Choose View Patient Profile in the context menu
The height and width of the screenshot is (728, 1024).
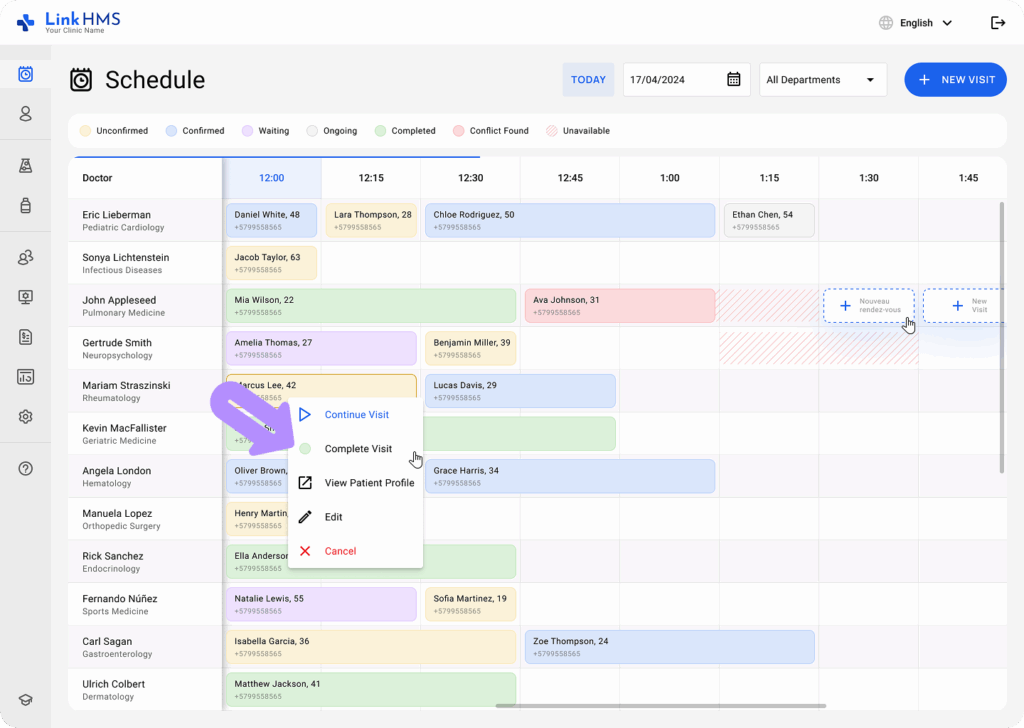click(368, 483)
